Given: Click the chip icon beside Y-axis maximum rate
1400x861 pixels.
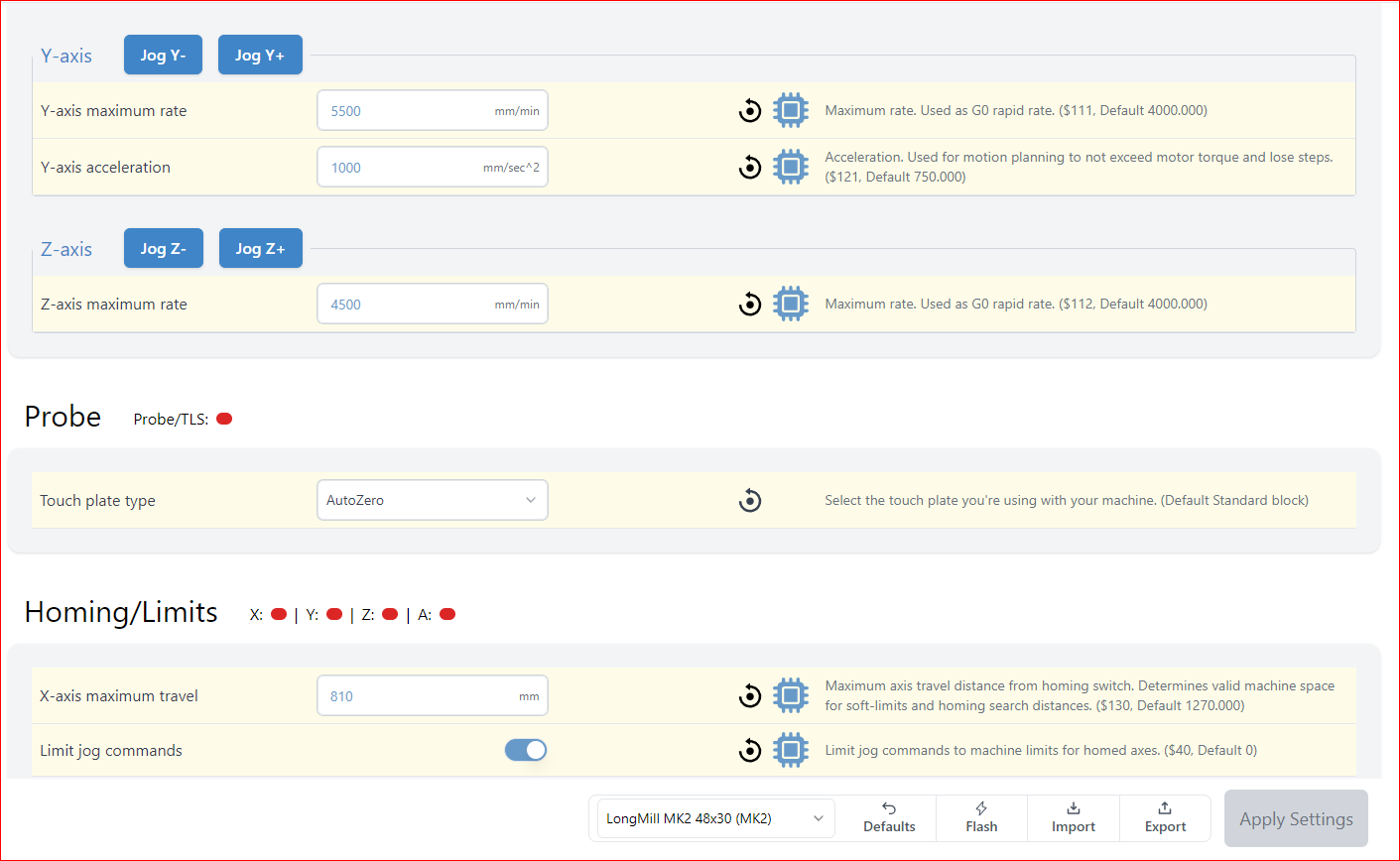Looking at the screenshot, I should point(791,110).
